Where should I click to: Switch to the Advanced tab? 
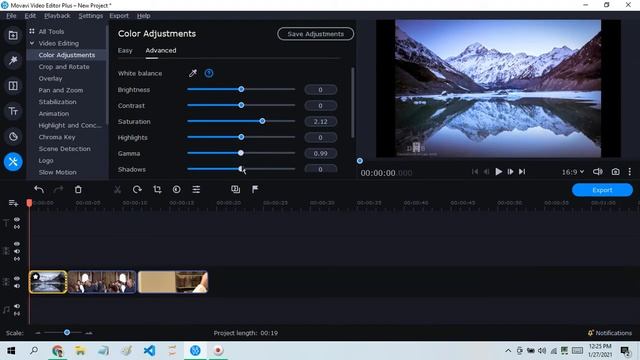click(161, 51)
